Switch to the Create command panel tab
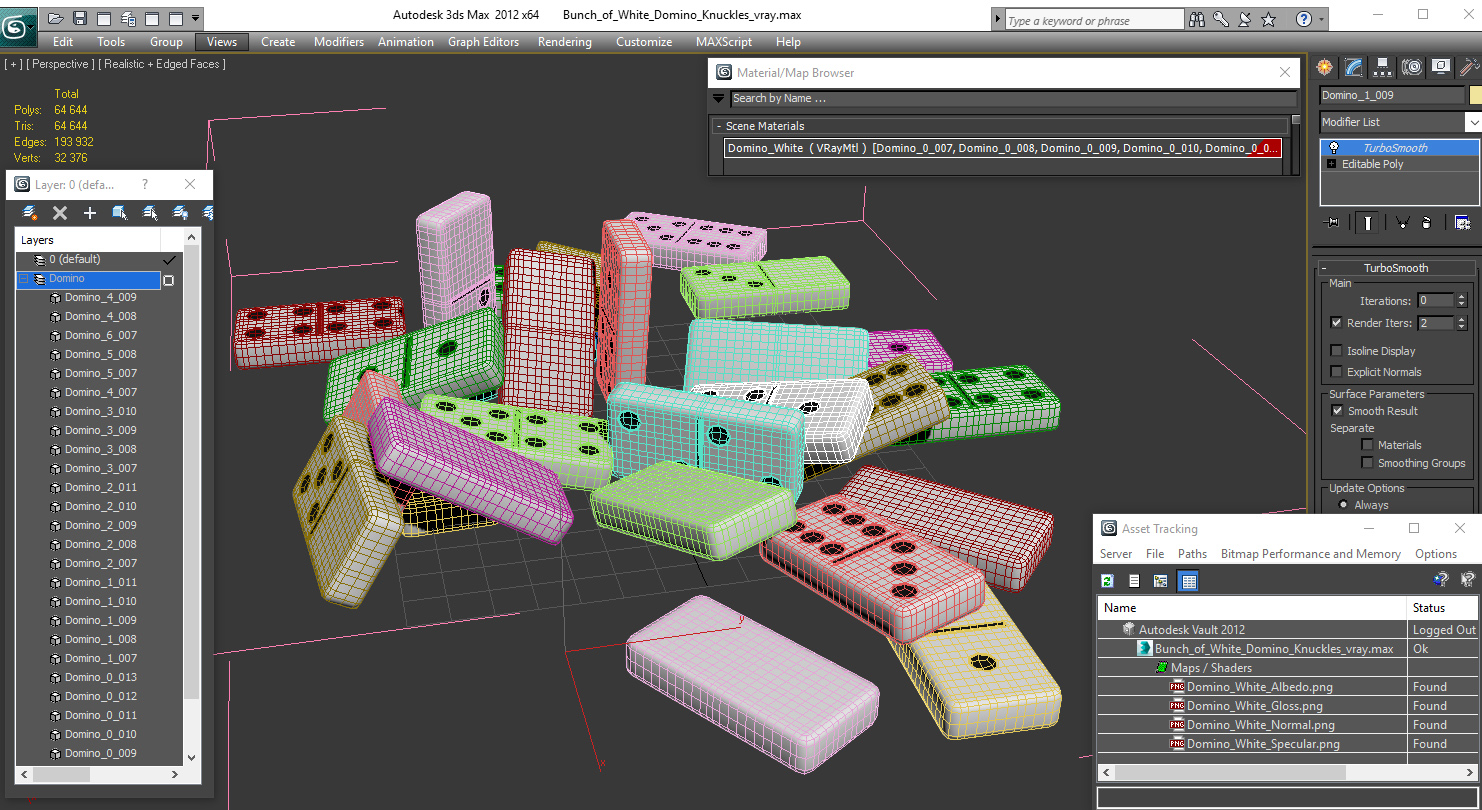Screen dimensions: 1482x810 [1325, 67]
